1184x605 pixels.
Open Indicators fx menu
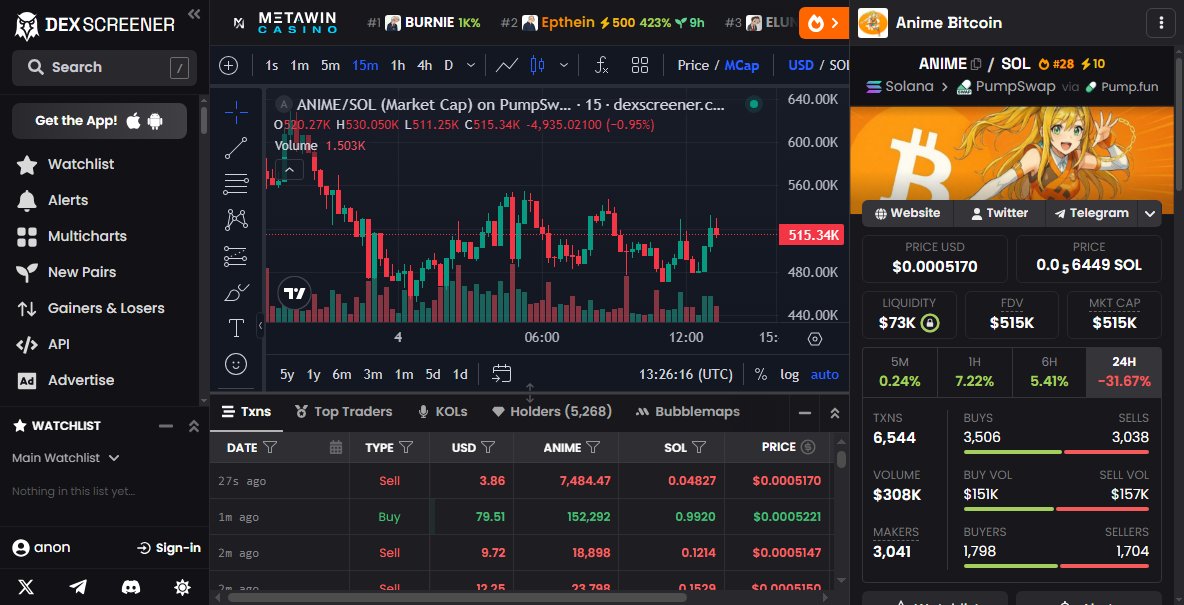(602, 65)
